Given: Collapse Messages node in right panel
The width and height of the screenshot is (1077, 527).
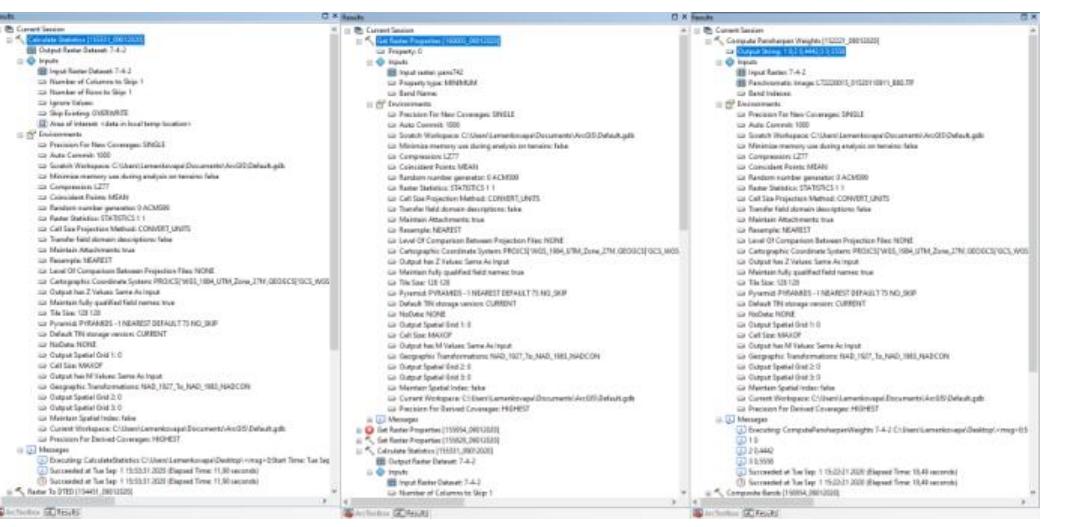Looking at the screenshot, I should pos(720,418).
